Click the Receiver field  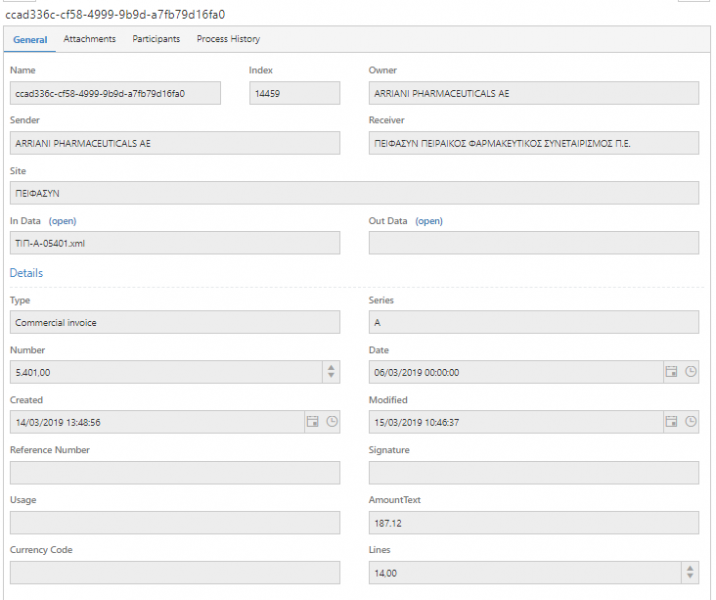pyautogui.click(x=534, y=143)
